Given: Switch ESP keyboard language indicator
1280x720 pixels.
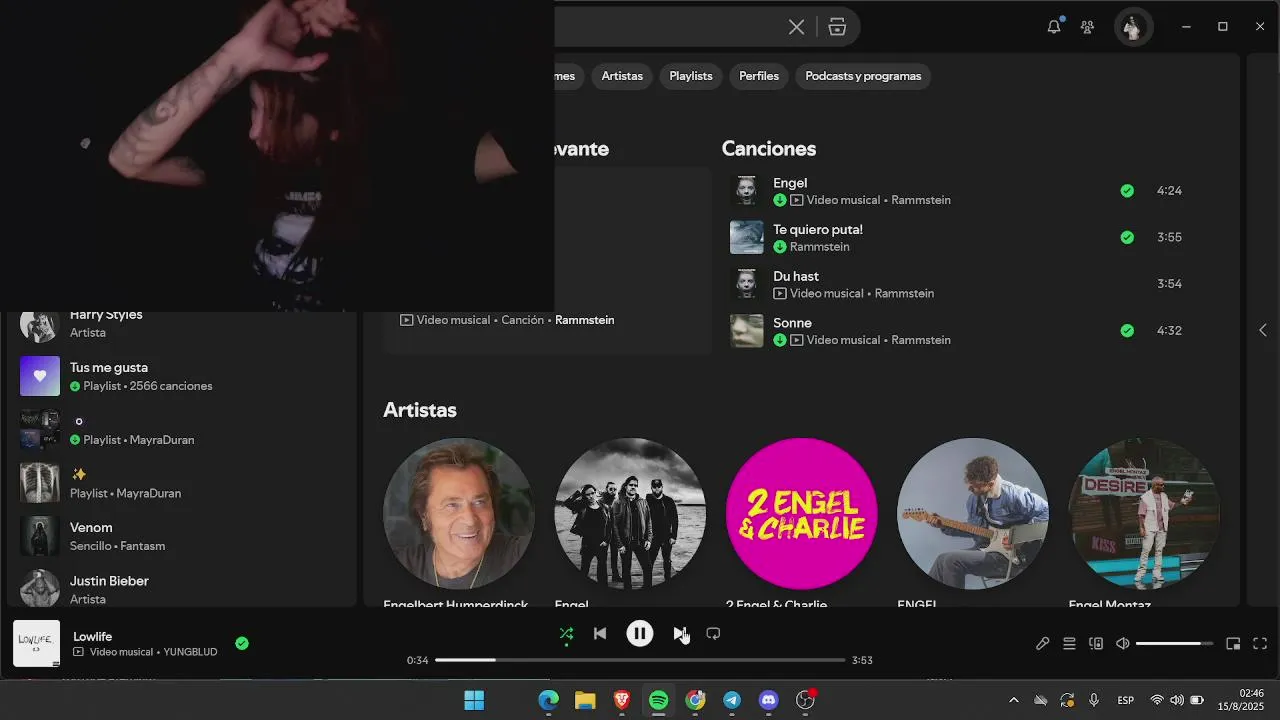Looking at the screenshot, I should [1125, 701].
